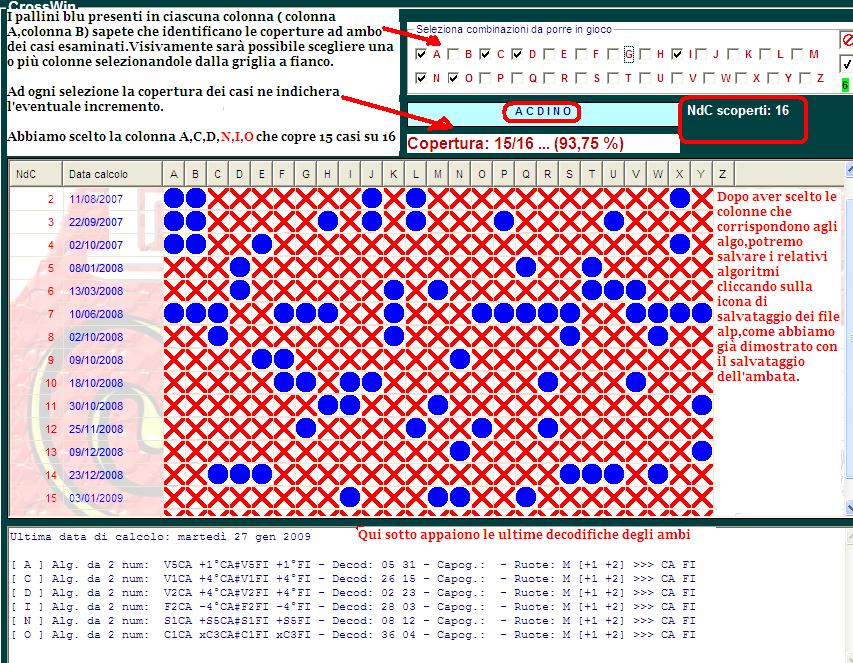Check the M combination box

point(797,54)
